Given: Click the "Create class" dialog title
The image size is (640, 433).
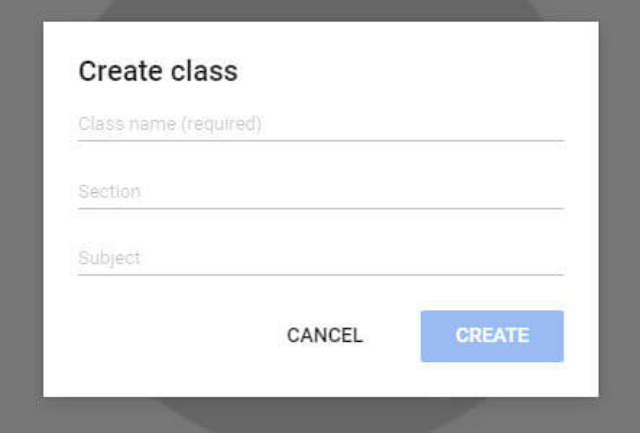Looking at the screenshot, I should tap(158, 71).
